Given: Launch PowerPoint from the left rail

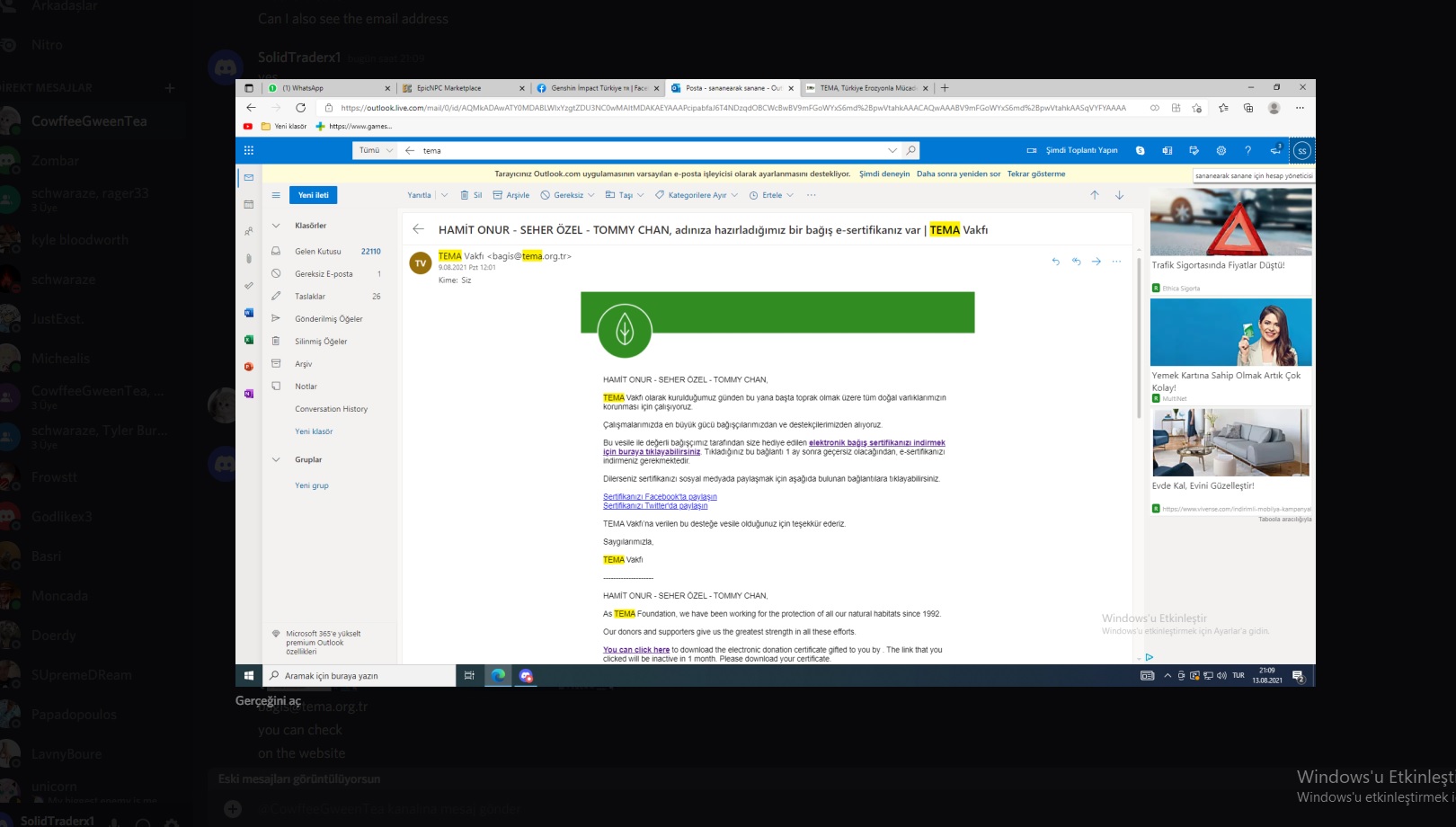Looking at the screenshot, I should tap(249, 367).
